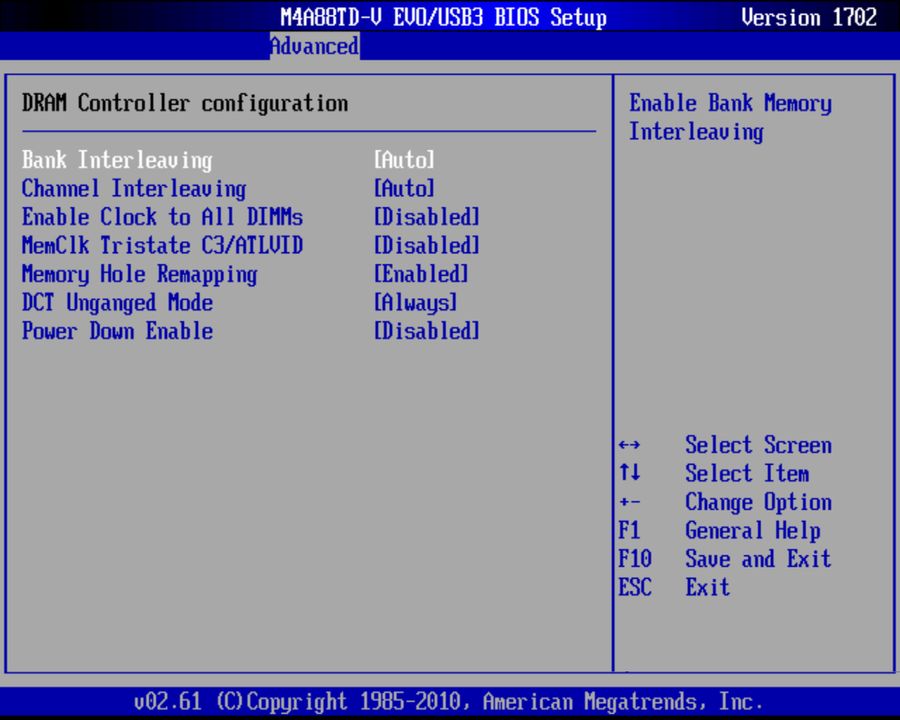Switch to the Advanced tab
900x720 pixels.
[313, 46]
